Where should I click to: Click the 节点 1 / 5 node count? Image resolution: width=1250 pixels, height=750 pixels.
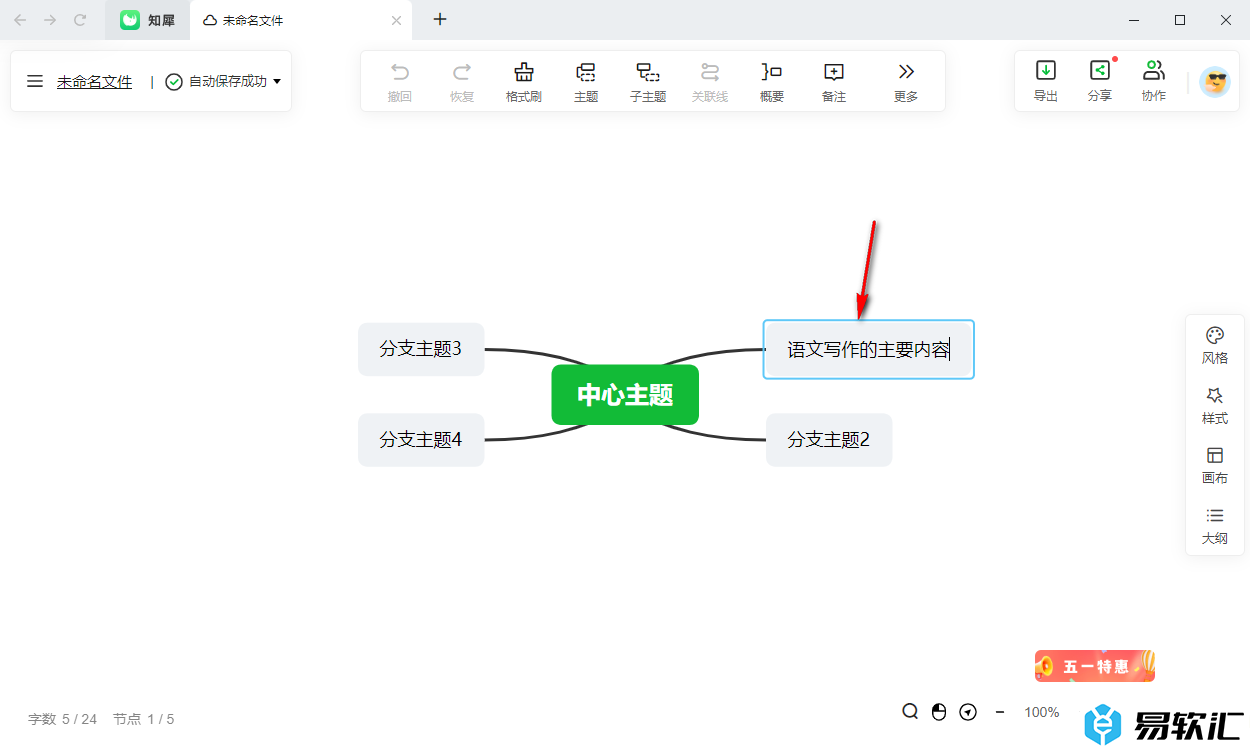pos(143,719)
